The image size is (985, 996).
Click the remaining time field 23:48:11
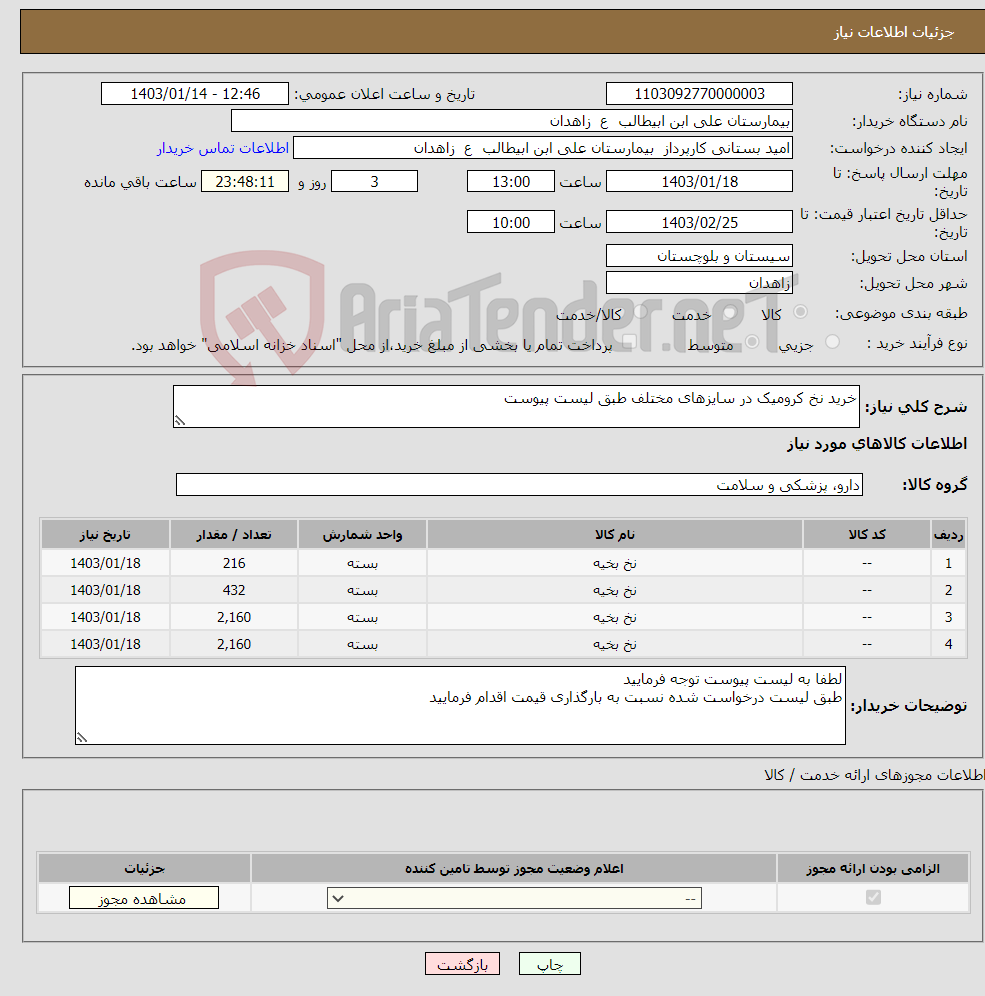point(245,181)
